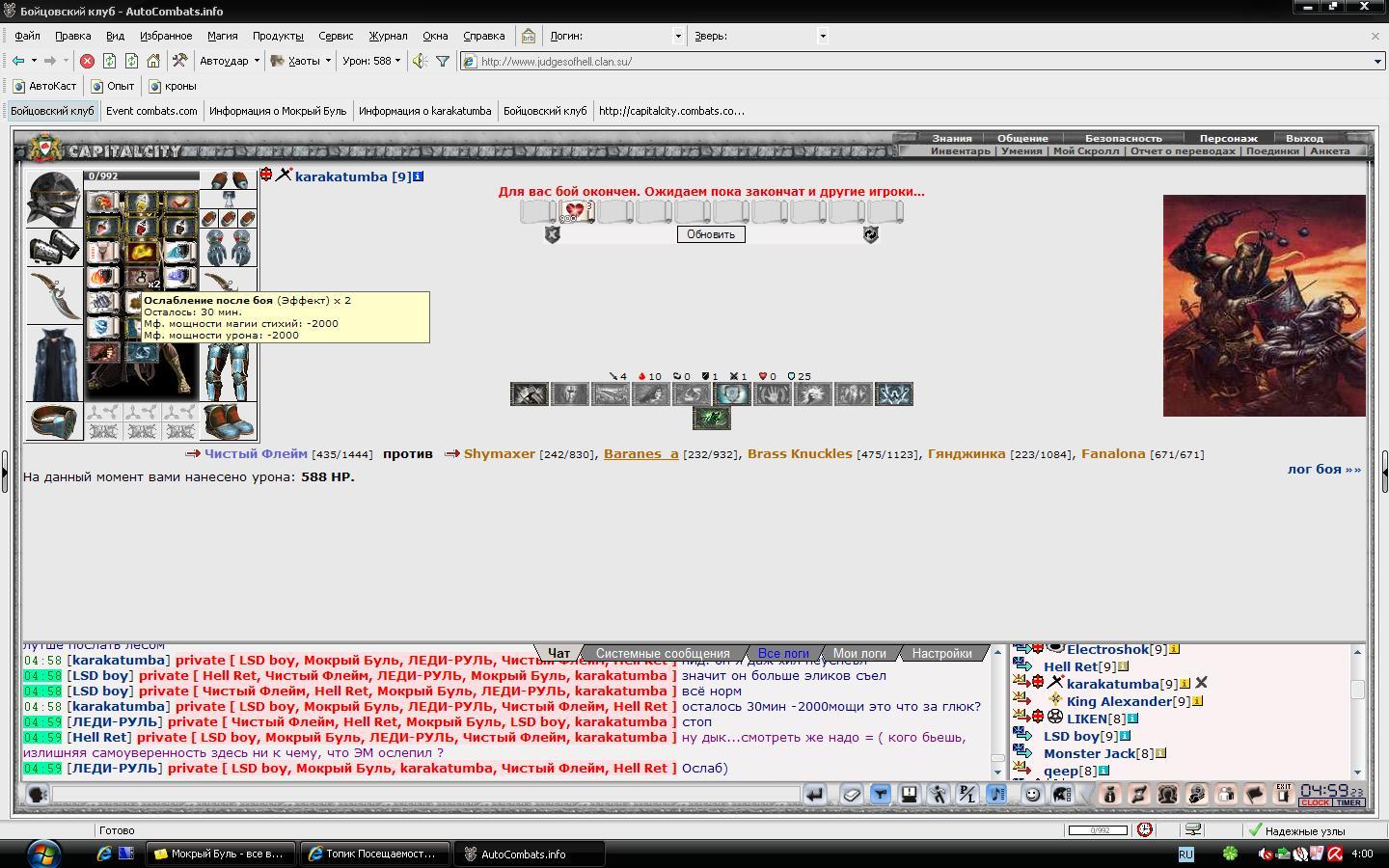The width and height of the screenshot is (1389, 868).
Task: Click the Чистый Флейм fighter name
Action: tap(256, 453)
